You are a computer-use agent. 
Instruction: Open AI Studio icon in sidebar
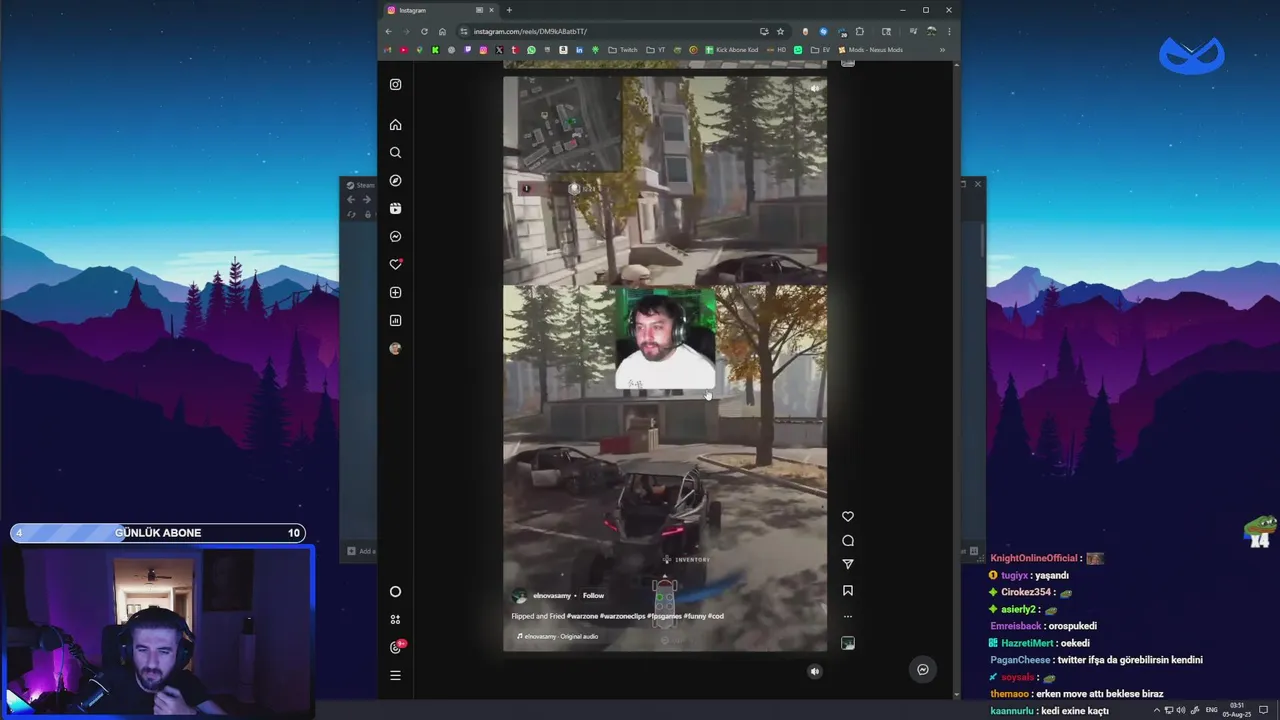[395, 620]
